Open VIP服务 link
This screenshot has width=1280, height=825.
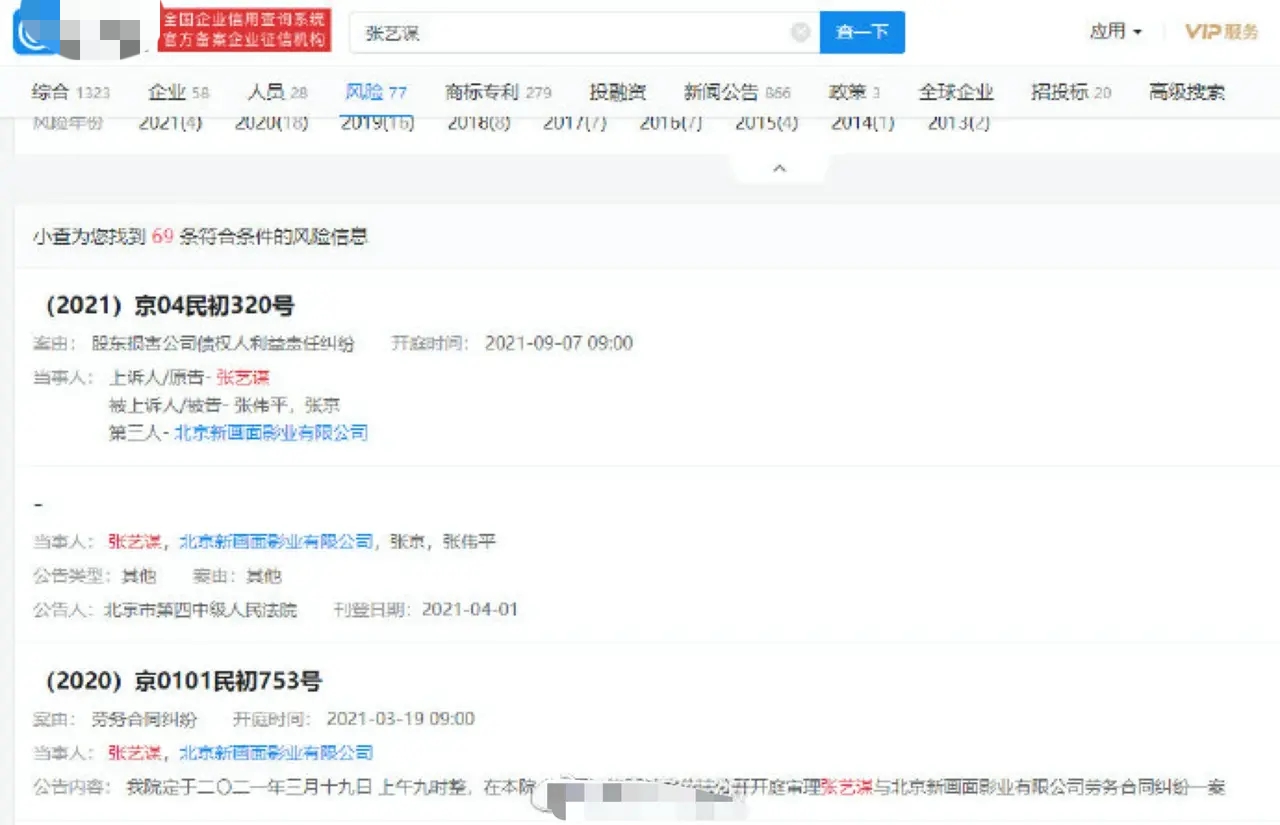click(1221, 32)
